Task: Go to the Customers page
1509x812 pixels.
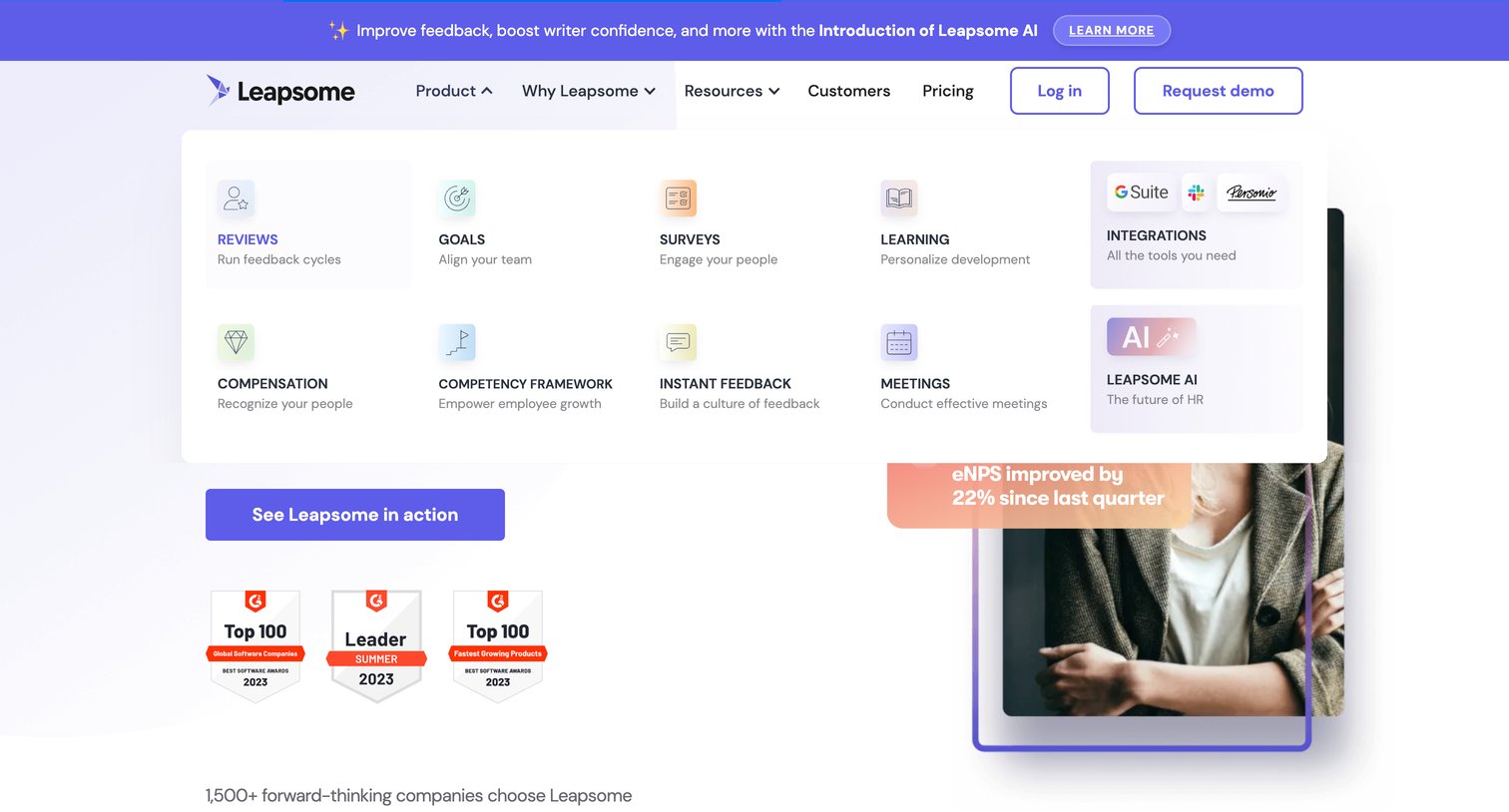Action: pyautogui.click(x=849, y=91)
